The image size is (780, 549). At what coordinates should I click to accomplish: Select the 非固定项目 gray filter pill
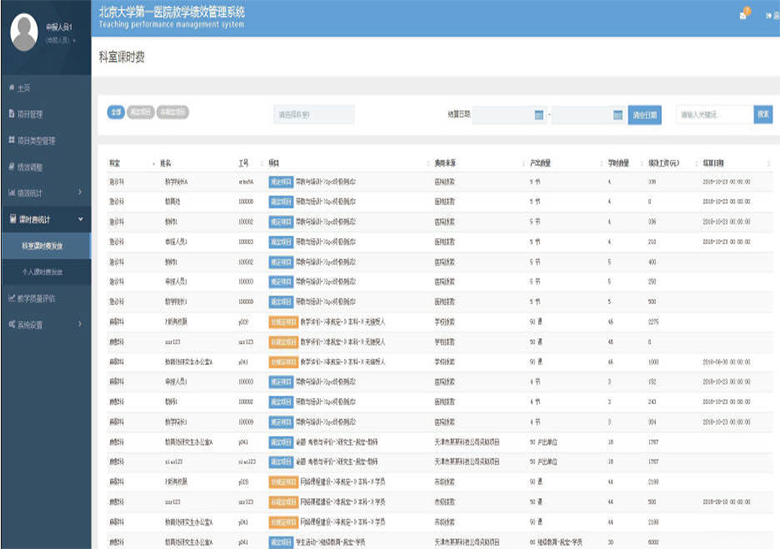pos(172,113)
